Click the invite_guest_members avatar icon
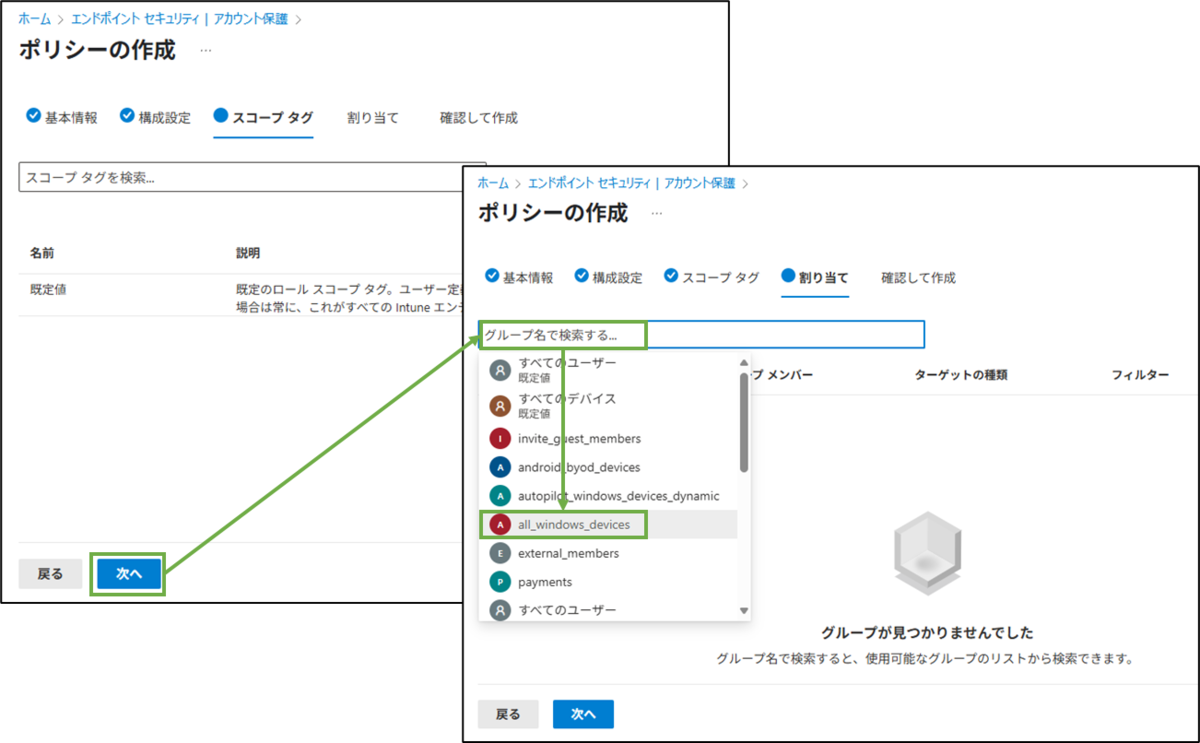Screen dimensions: 1200x743 (500, 438)
